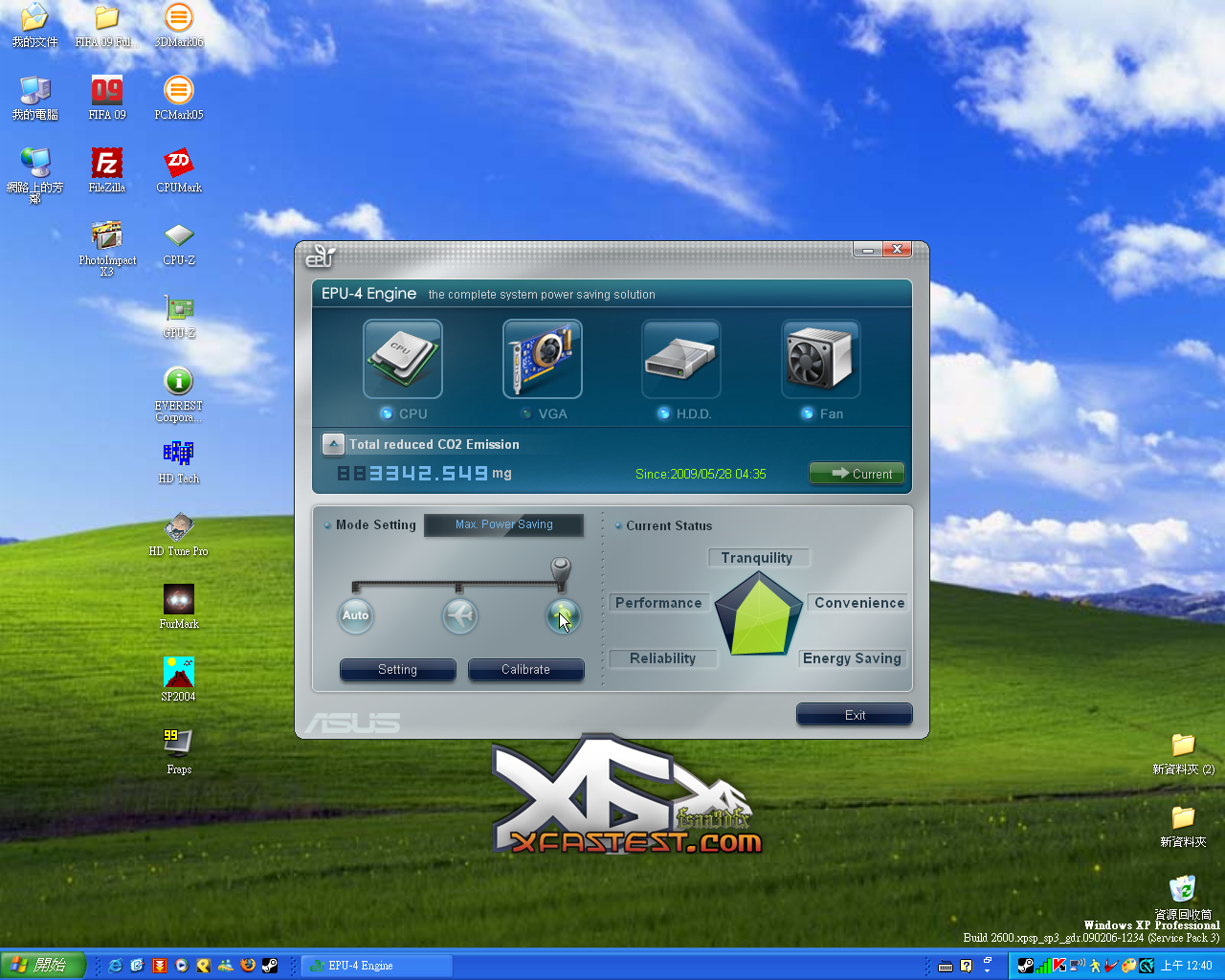Click the CO2 emission digital counter
1225x980 pixels.
[412, 473]
